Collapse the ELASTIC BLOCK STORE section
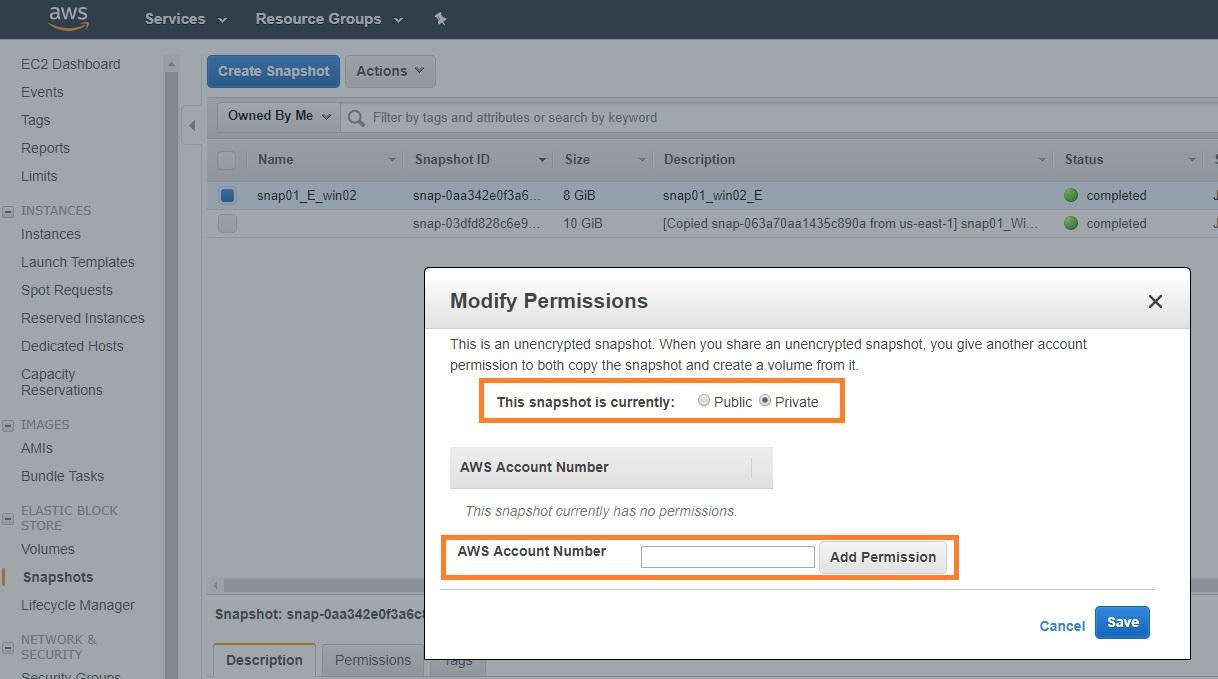The height and width of the screenshot is (679, 1218). (x=8, y=518)
